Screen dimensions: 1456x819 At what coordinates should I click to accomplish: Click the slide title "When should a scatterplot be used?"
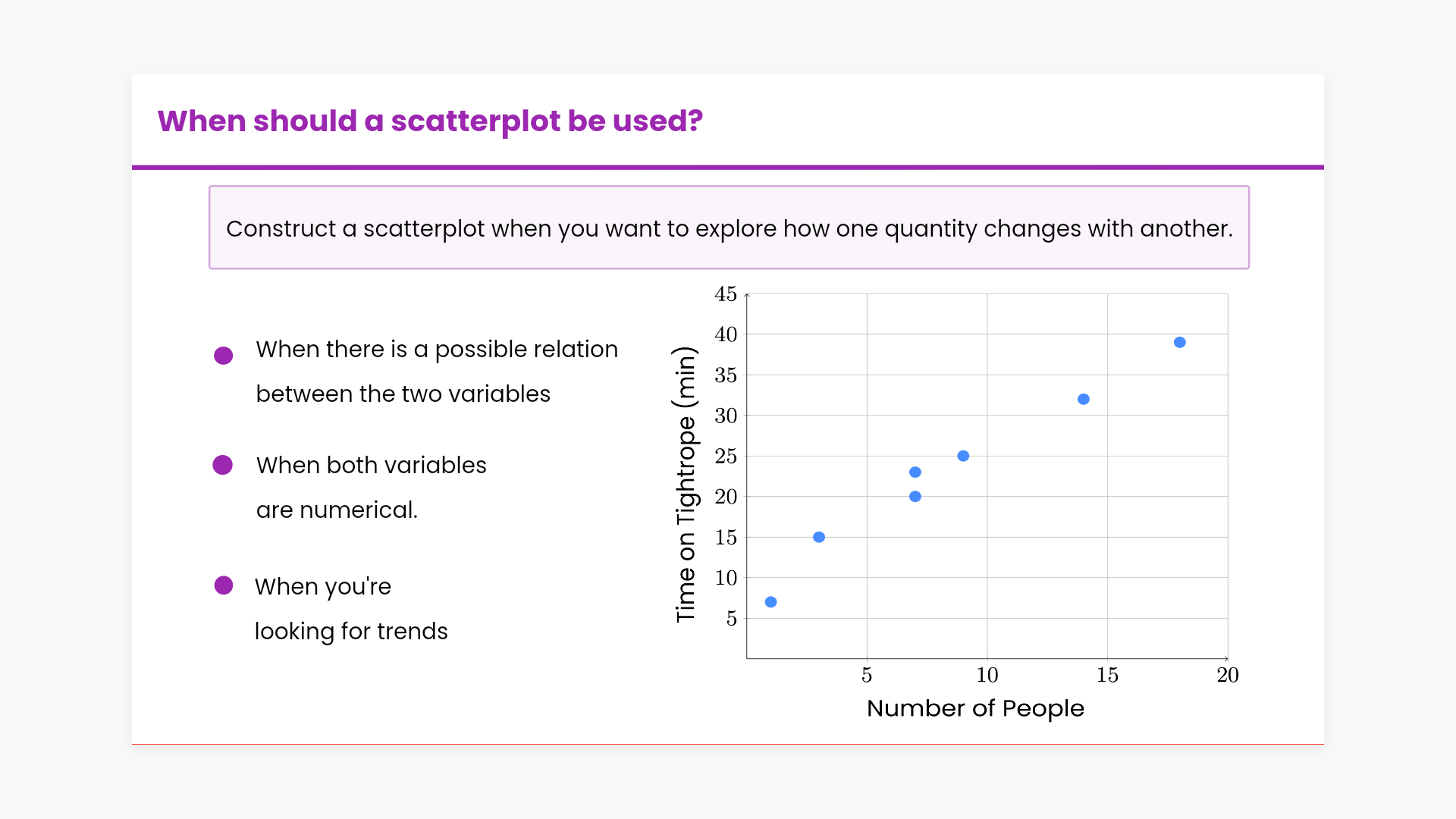click(x=430, y=121)
